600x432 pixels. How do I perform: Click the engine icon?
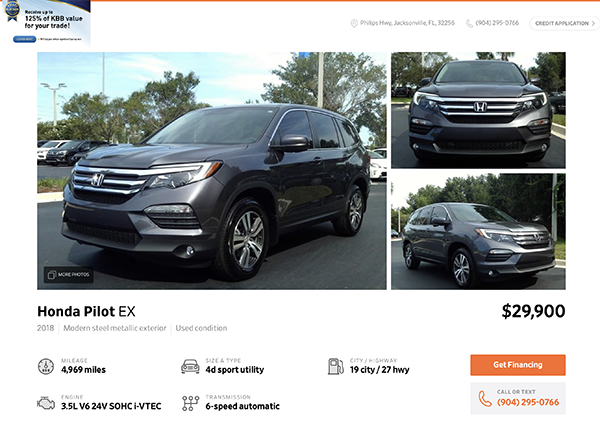click(x=46, y=403)
